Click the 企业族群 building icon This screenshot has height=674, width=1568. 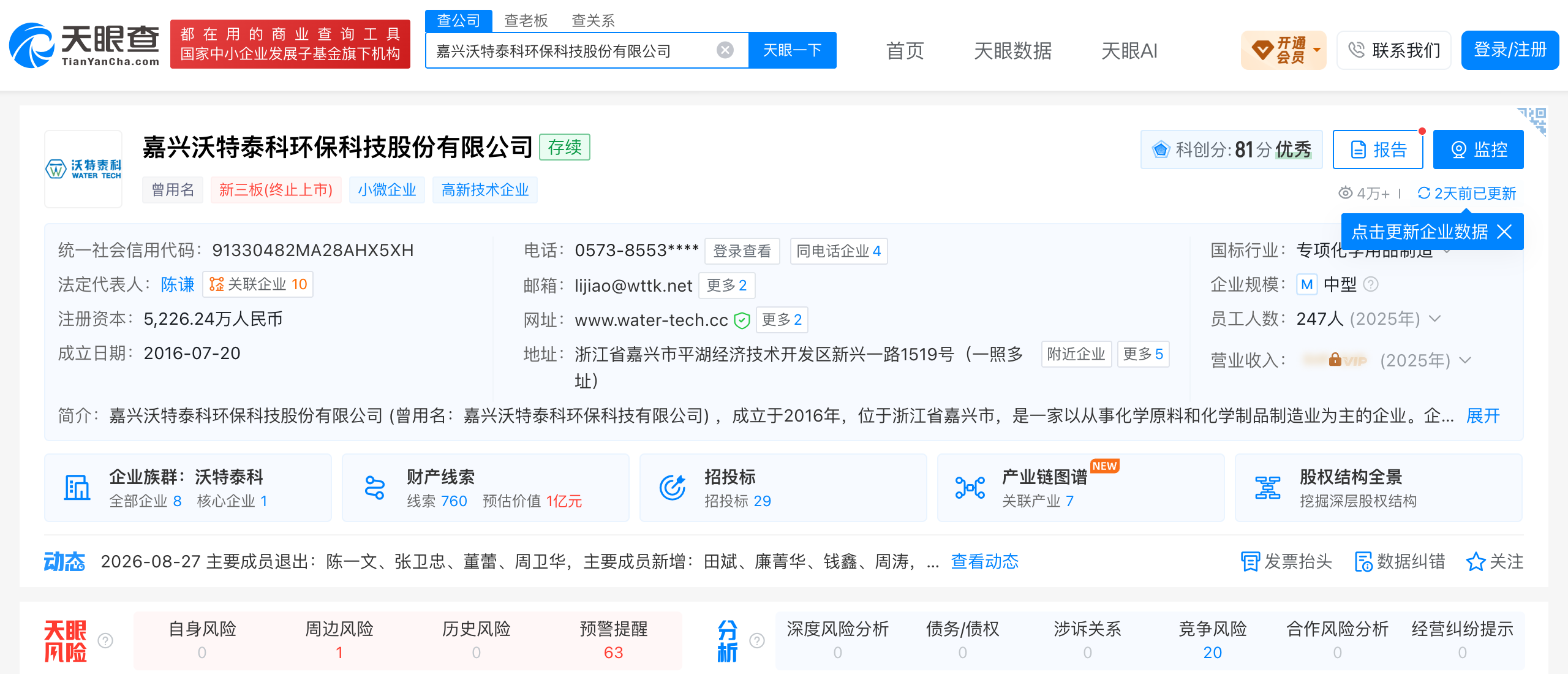coord(77,488)
